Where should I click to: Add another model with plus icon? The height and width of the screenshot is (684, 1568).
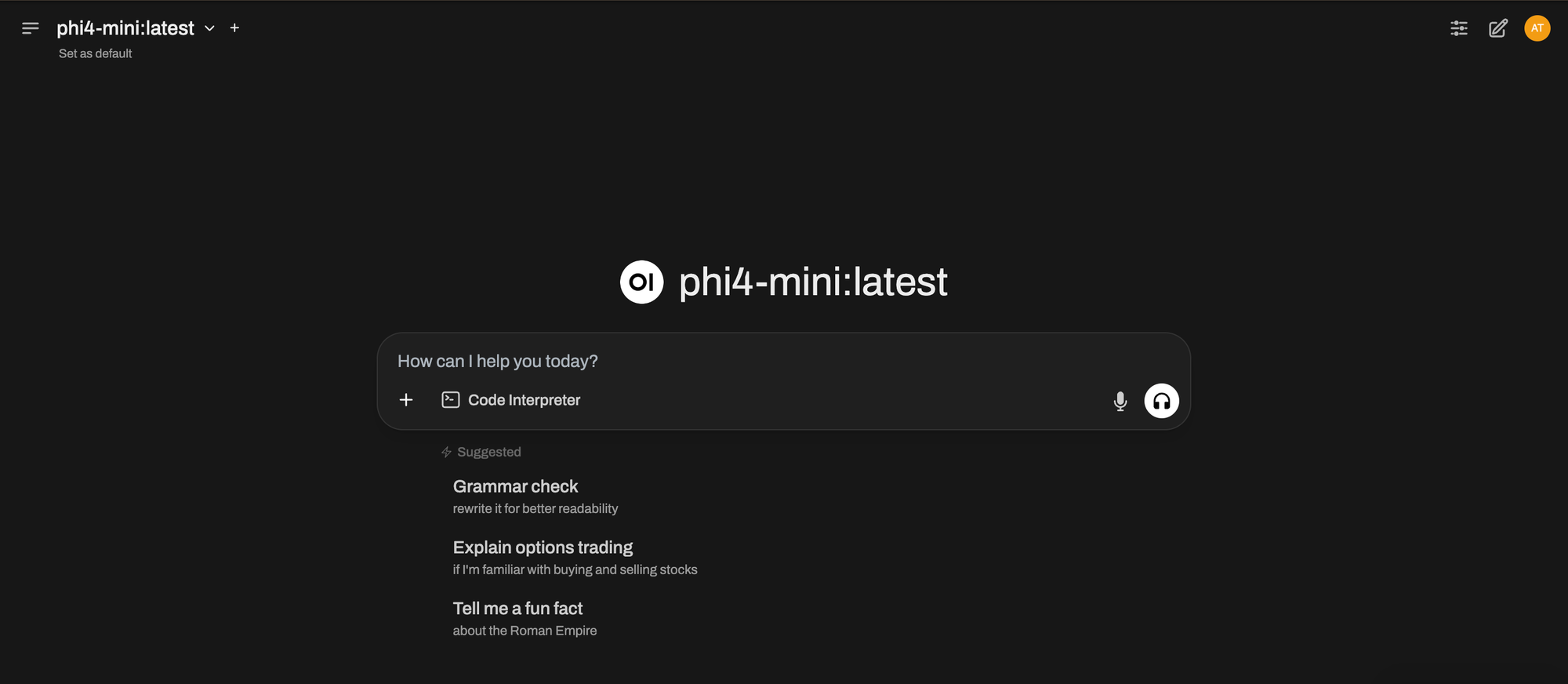234,28
